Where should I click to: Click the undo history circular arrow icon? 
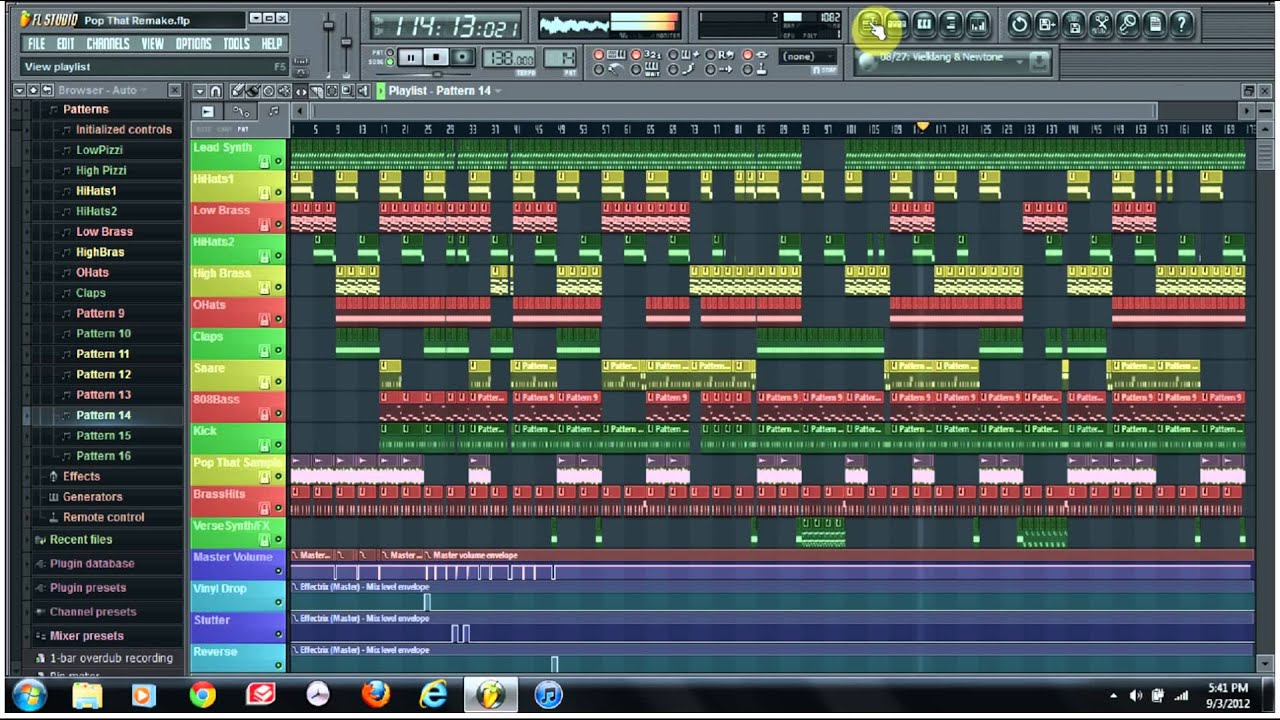pyautogui.click(x=1018, y=23)
